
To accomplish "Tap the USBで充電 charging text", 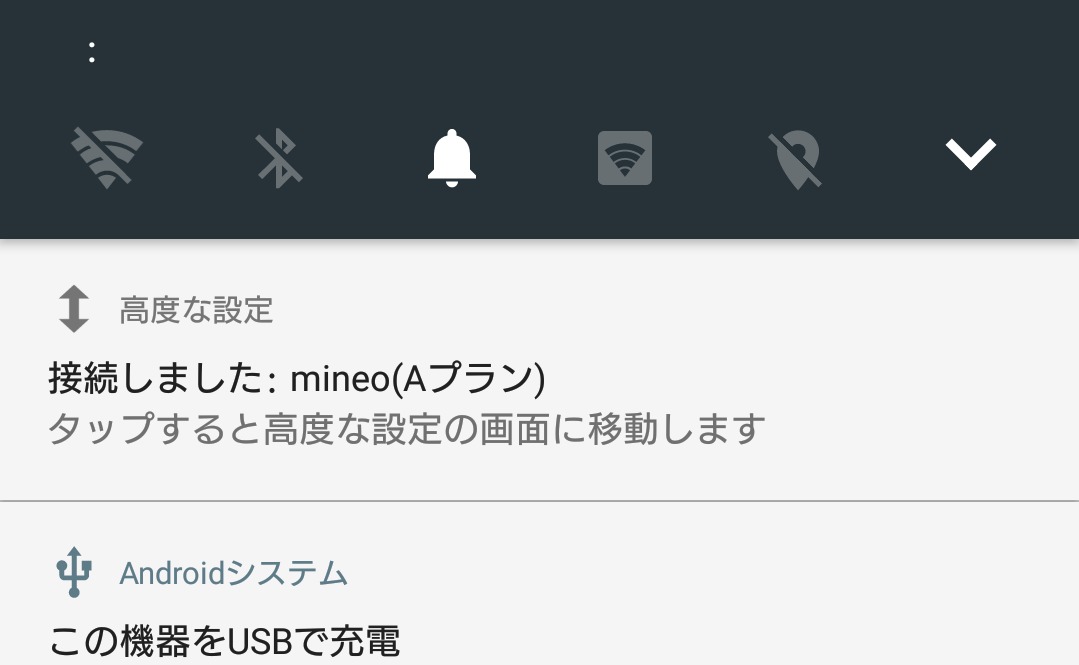I will (x=313, y=641).
